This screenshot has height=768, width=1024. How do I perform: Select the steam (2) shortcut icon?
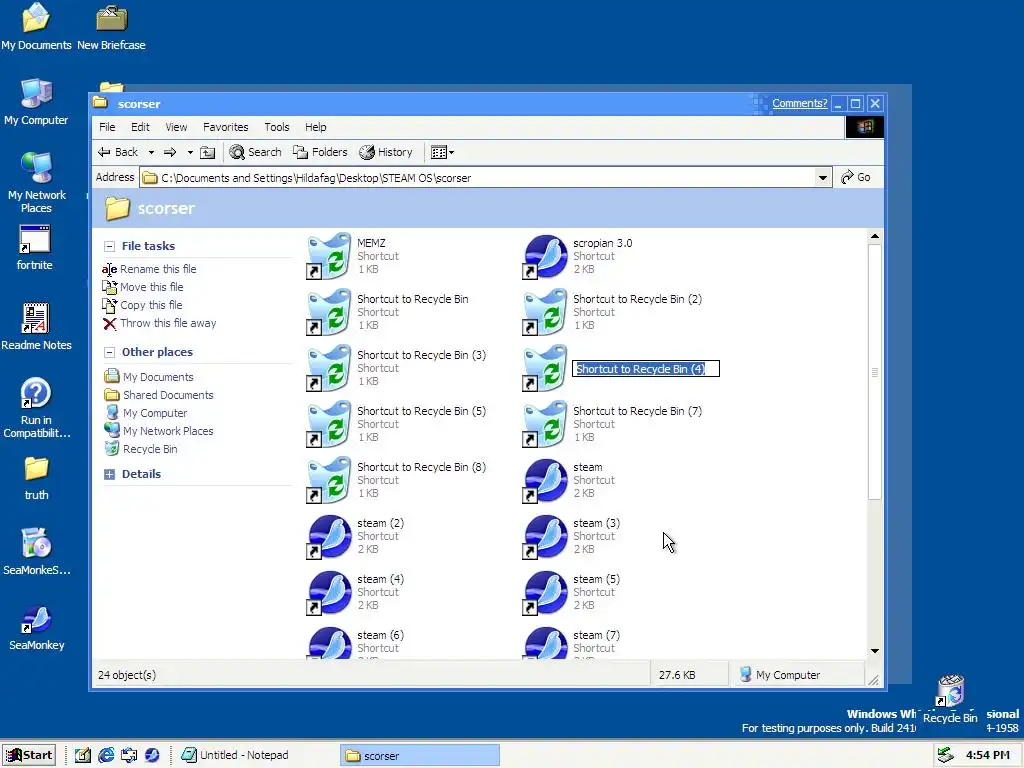[x=328, y=537]
